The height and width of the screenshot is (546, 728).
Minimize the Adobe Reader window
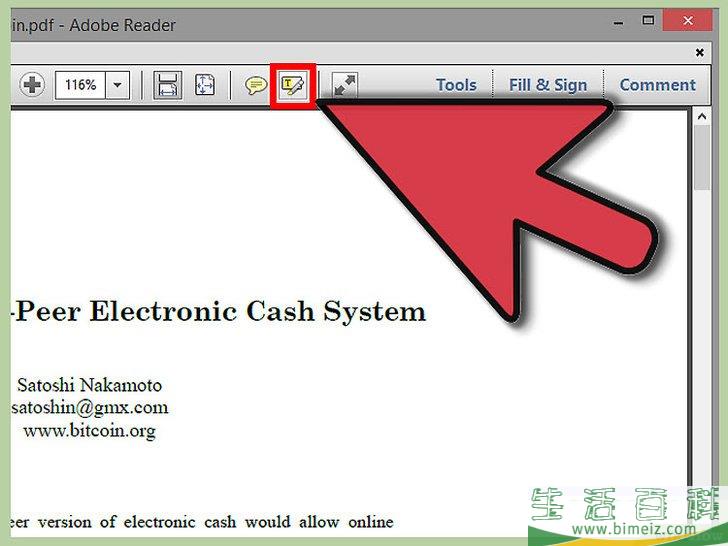[618, 22]
